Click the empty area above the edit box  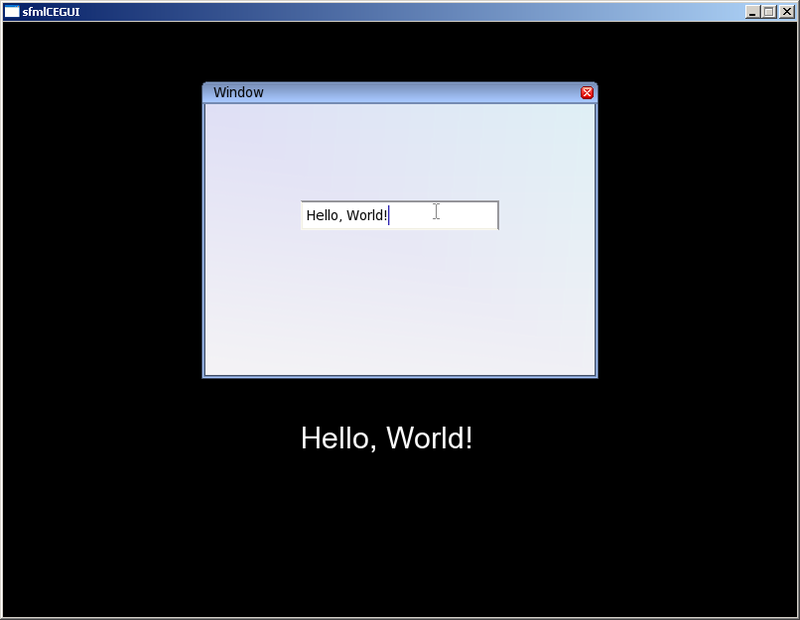point(400,150)
